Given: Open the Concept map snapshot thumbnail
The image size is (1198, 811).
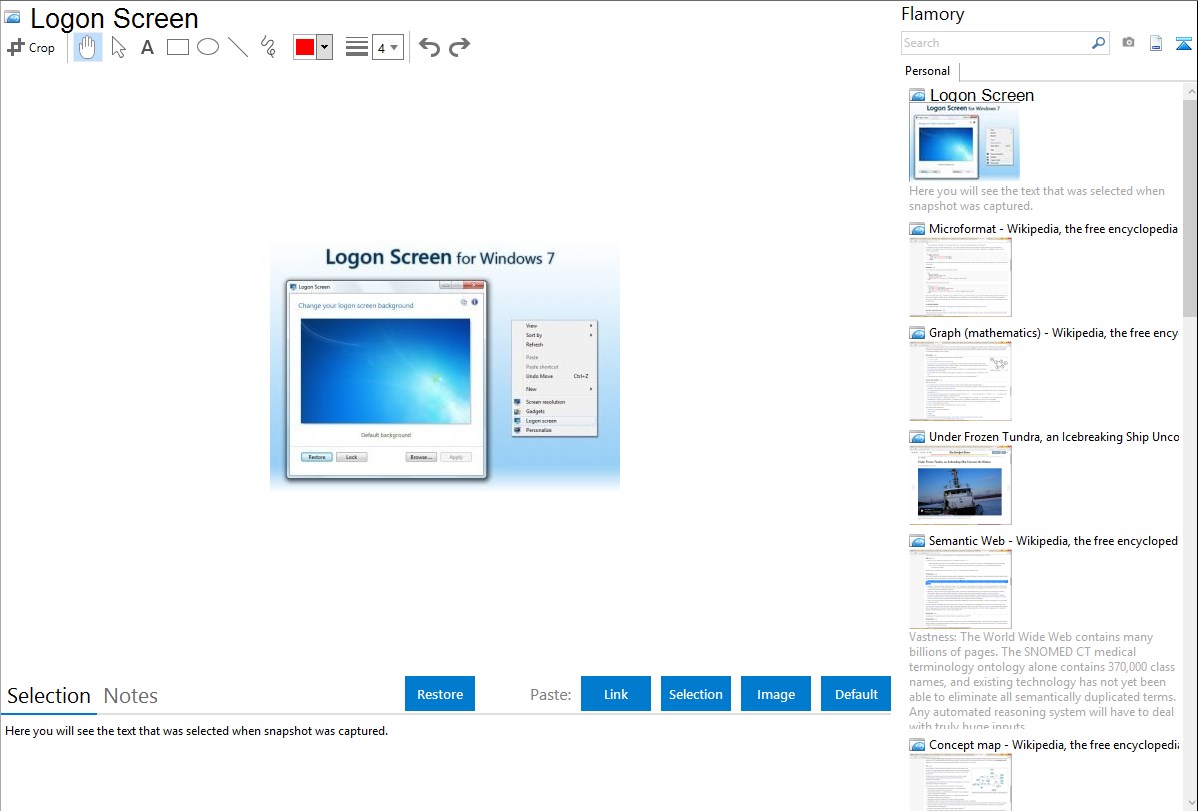Looking at the screenshot, I should [960, 783].
